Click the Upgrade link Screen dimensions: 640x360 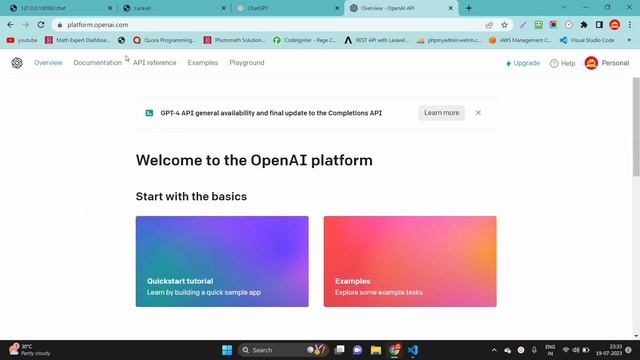pos(523,63)
